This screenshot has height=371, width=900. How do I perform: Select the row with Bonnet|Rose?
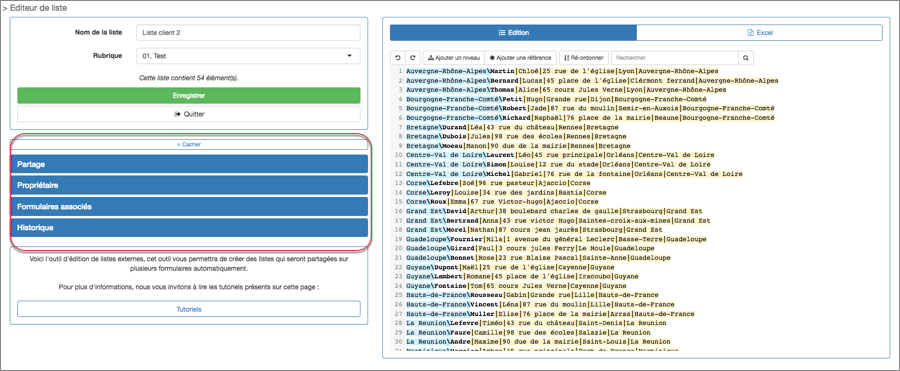538,258
